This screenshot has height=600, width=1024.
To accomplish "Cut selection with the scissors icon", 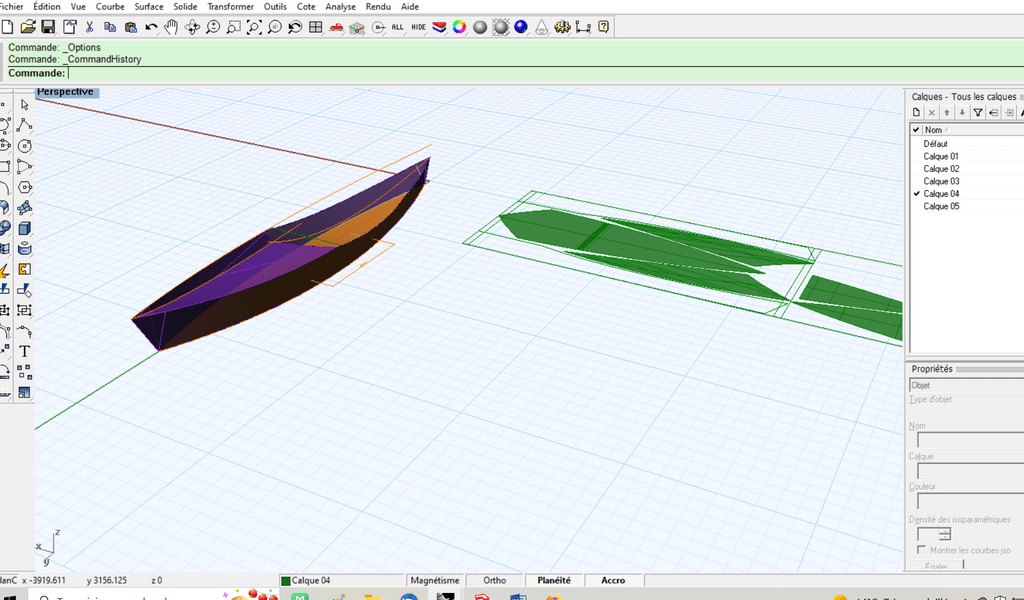I will click(x=89, y=27).
